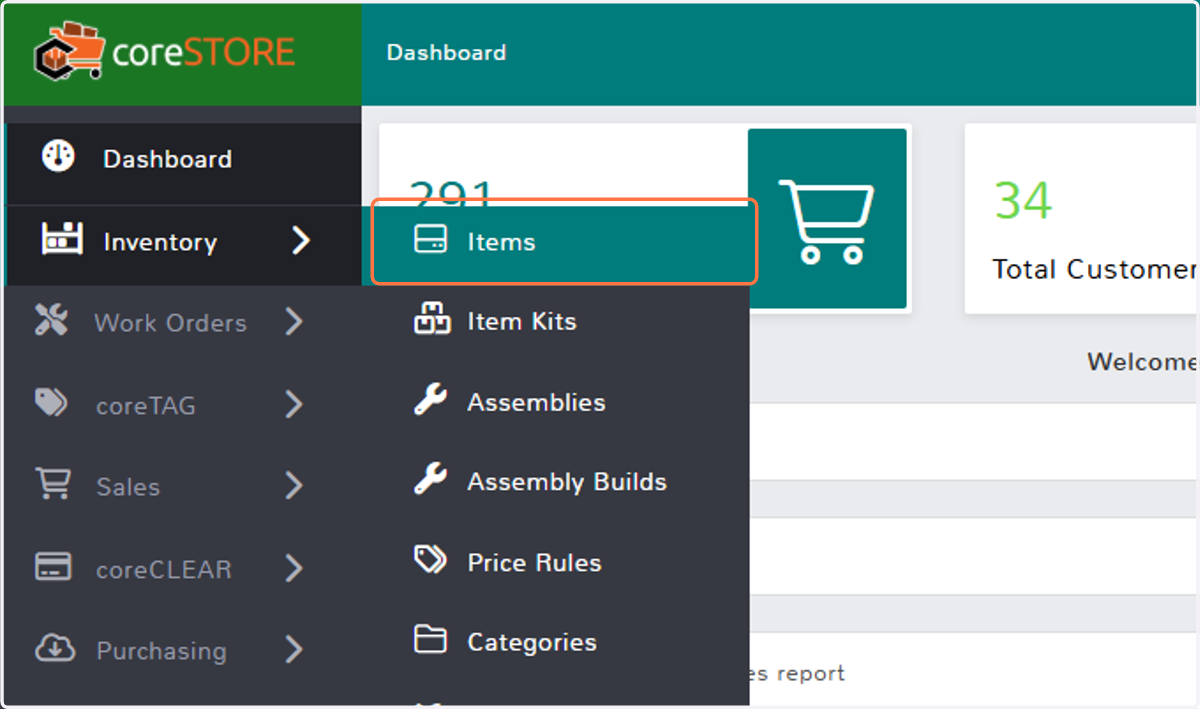Open the Purchasing menu label

click(161, 651)
